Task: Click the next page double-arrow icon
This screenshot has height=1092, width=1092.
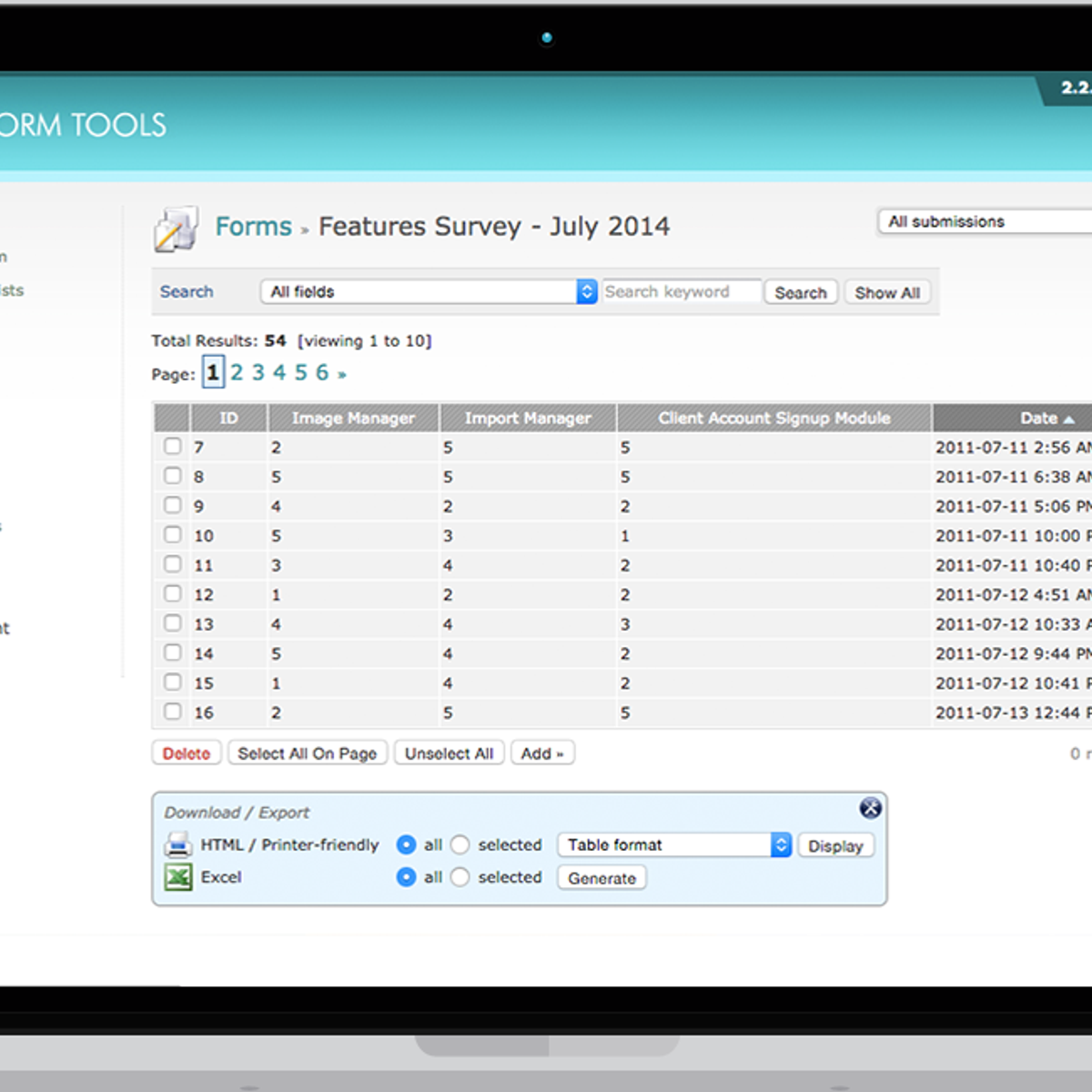Action: click(x=342, y=374)
